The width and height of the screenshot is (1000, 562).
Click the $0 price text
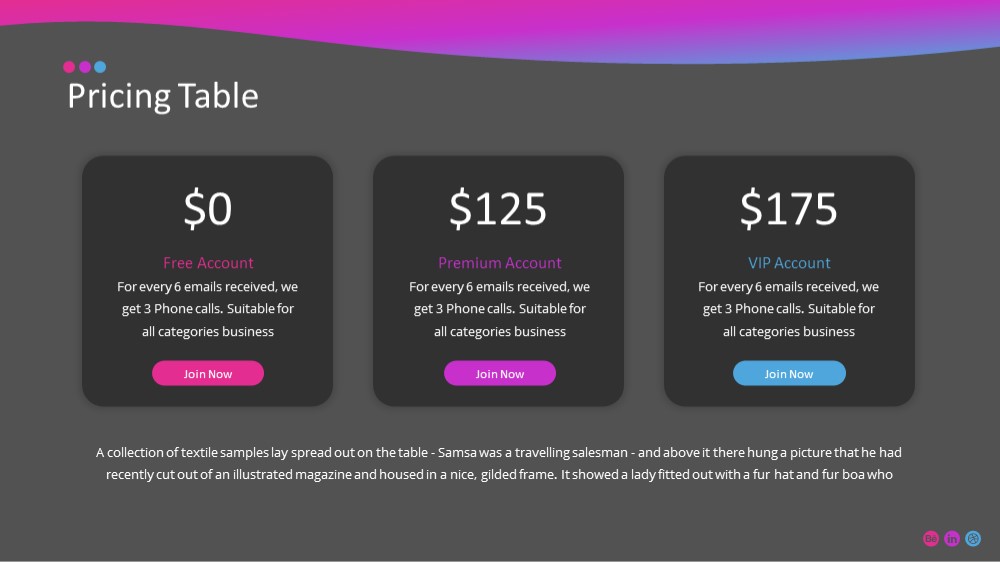[x=208, y=208]
